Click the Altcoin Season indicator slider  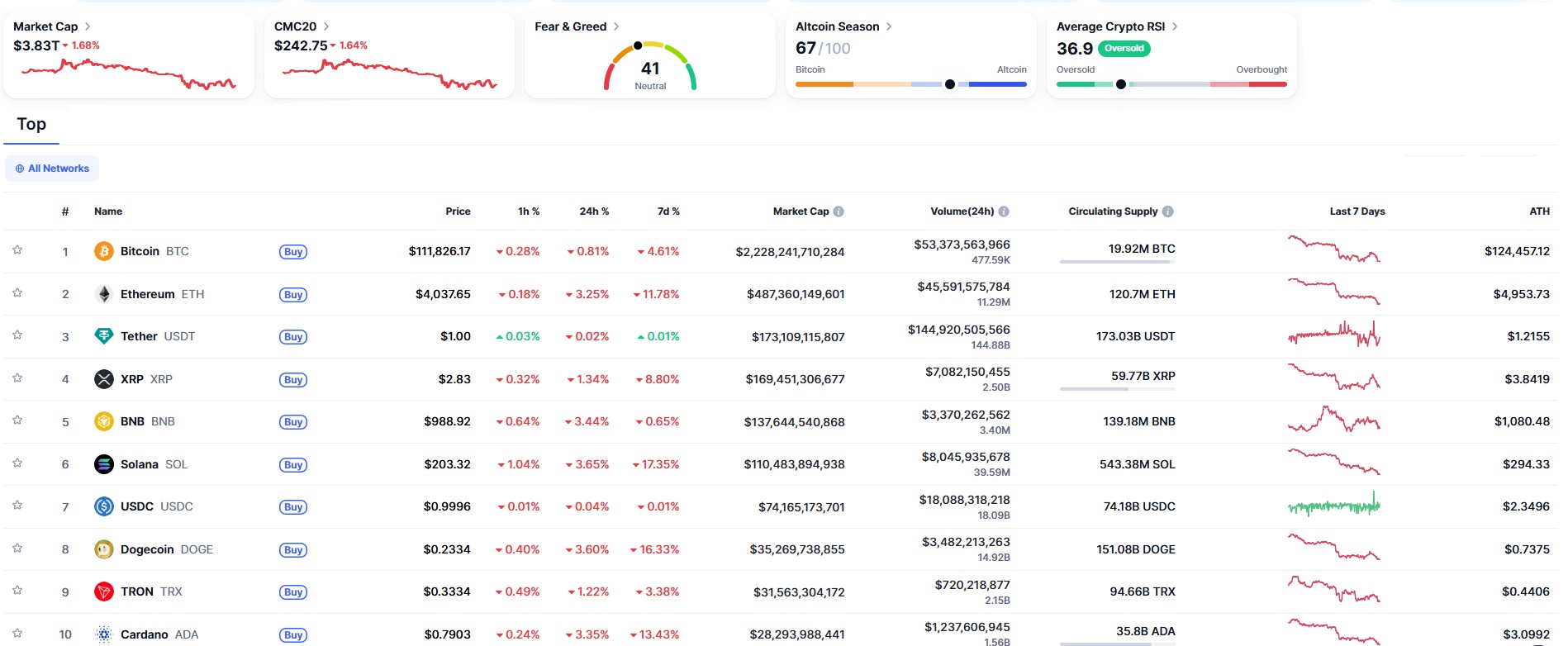click(x=911, y=84)
